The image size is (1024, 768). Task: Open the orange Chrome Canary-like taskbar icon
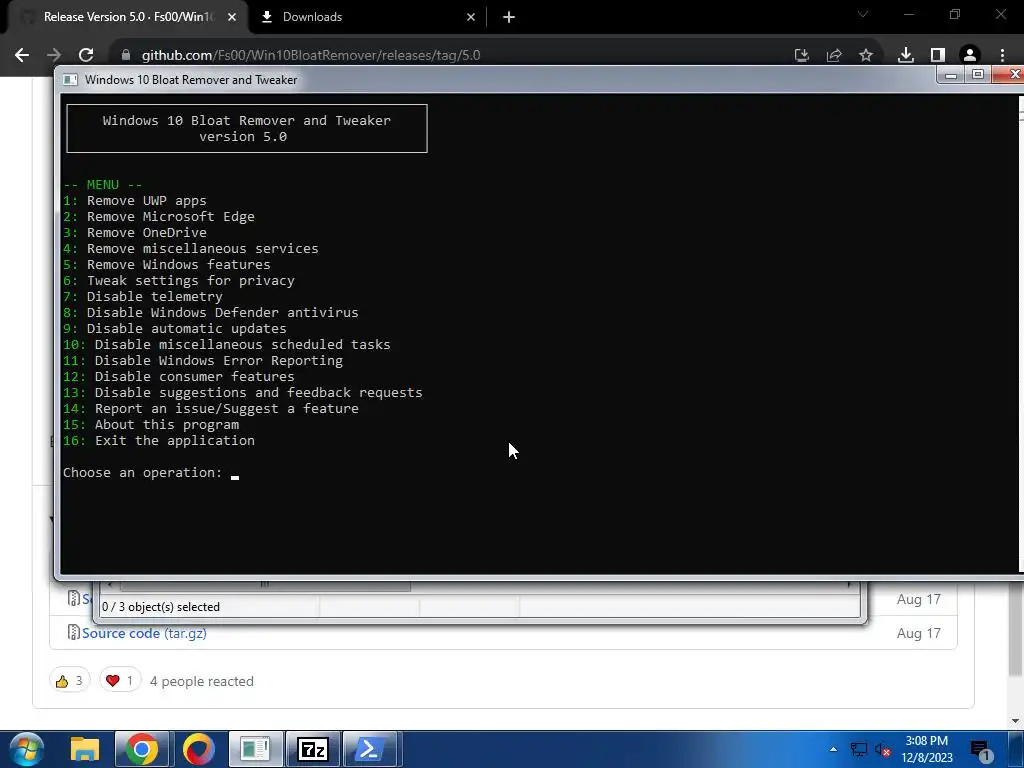click(x=199, y=749)
